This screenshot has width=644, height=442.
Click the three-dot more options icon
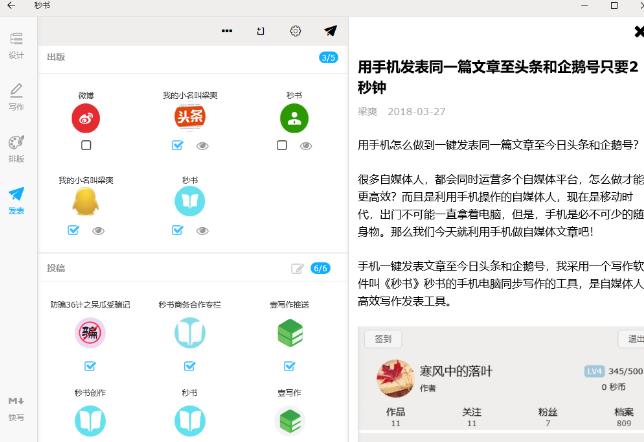pyautogui.click(x=227, y=31)
